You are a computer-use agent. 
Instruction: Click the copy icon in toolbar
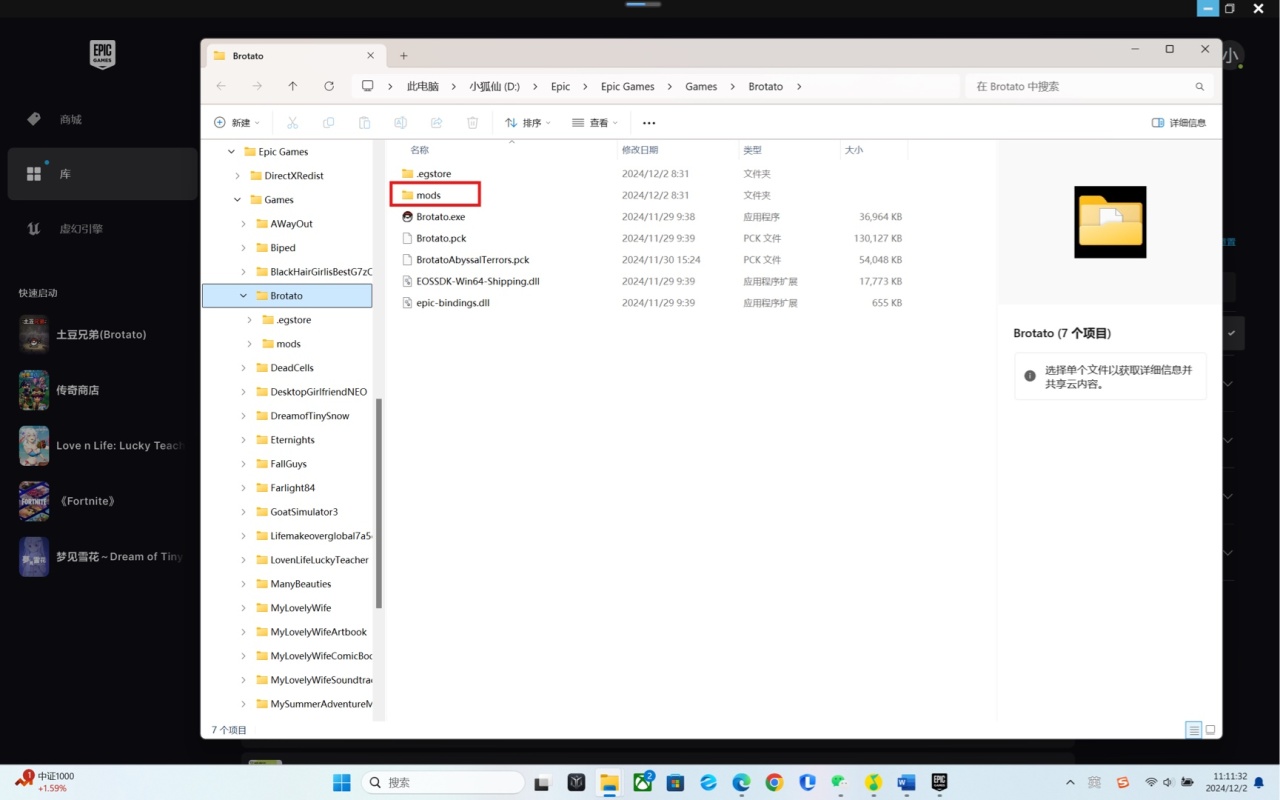point(329,123)
